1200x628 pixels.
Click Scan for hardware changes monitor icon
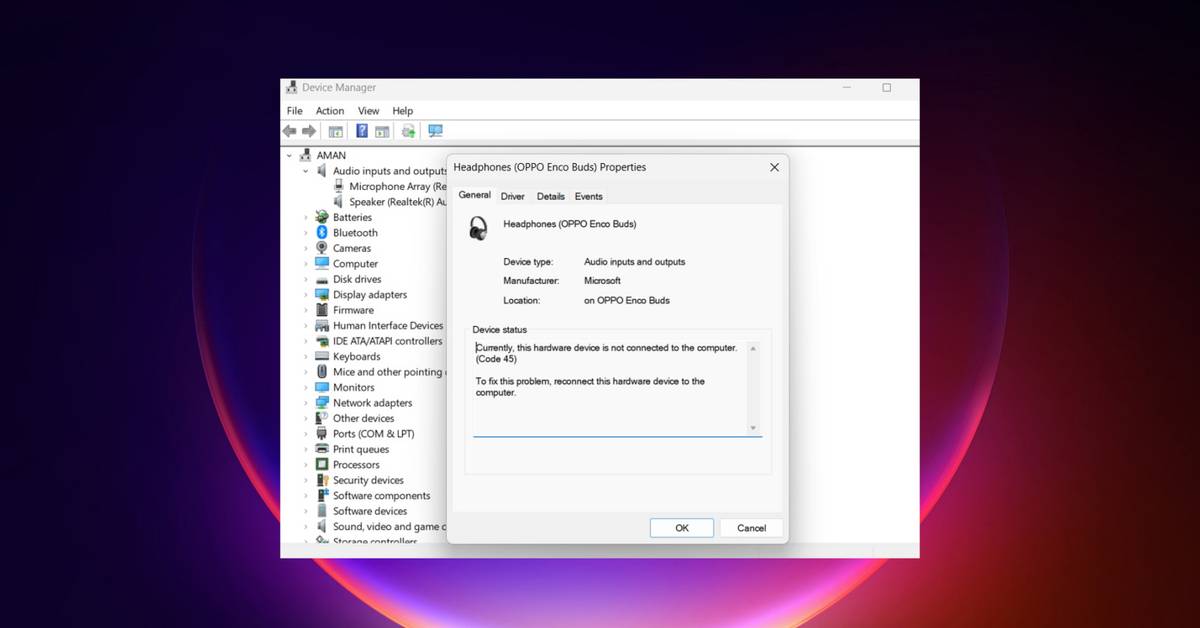tap(435, 131)
